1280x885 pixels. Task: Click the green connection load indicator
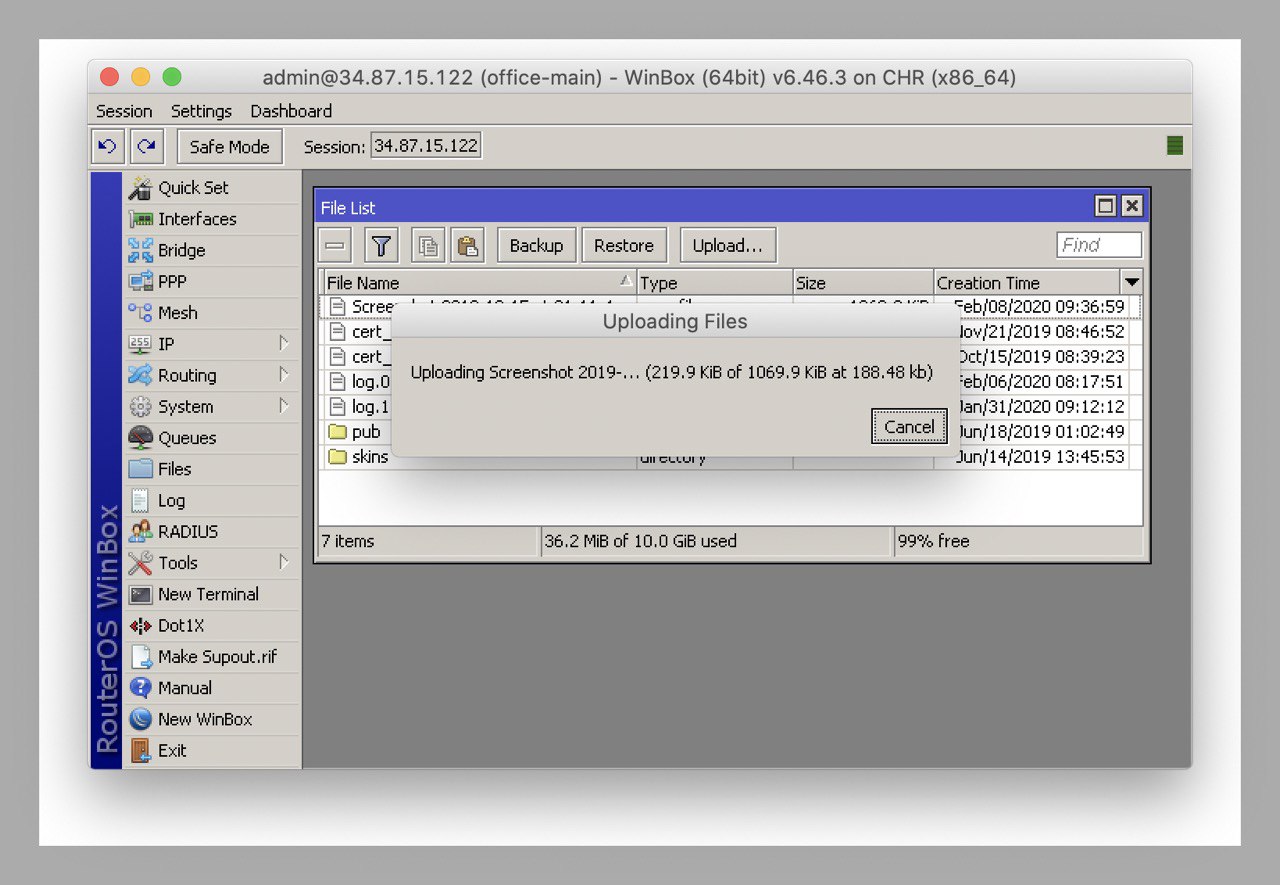click(1175, 146)
